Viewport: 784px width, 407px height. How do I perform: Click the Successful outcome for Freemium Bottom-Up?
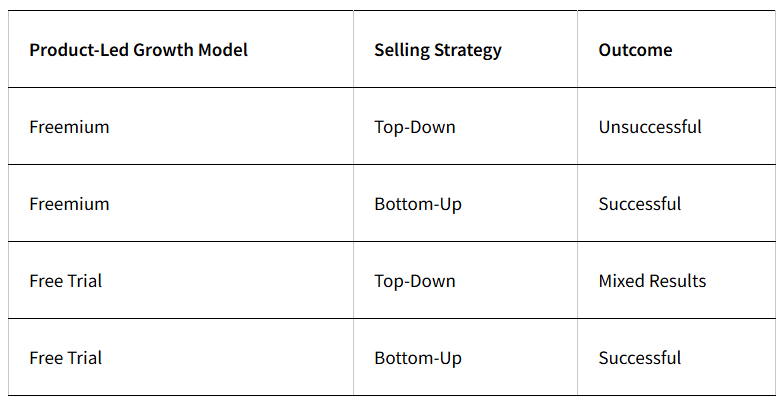tap(640, 204)
